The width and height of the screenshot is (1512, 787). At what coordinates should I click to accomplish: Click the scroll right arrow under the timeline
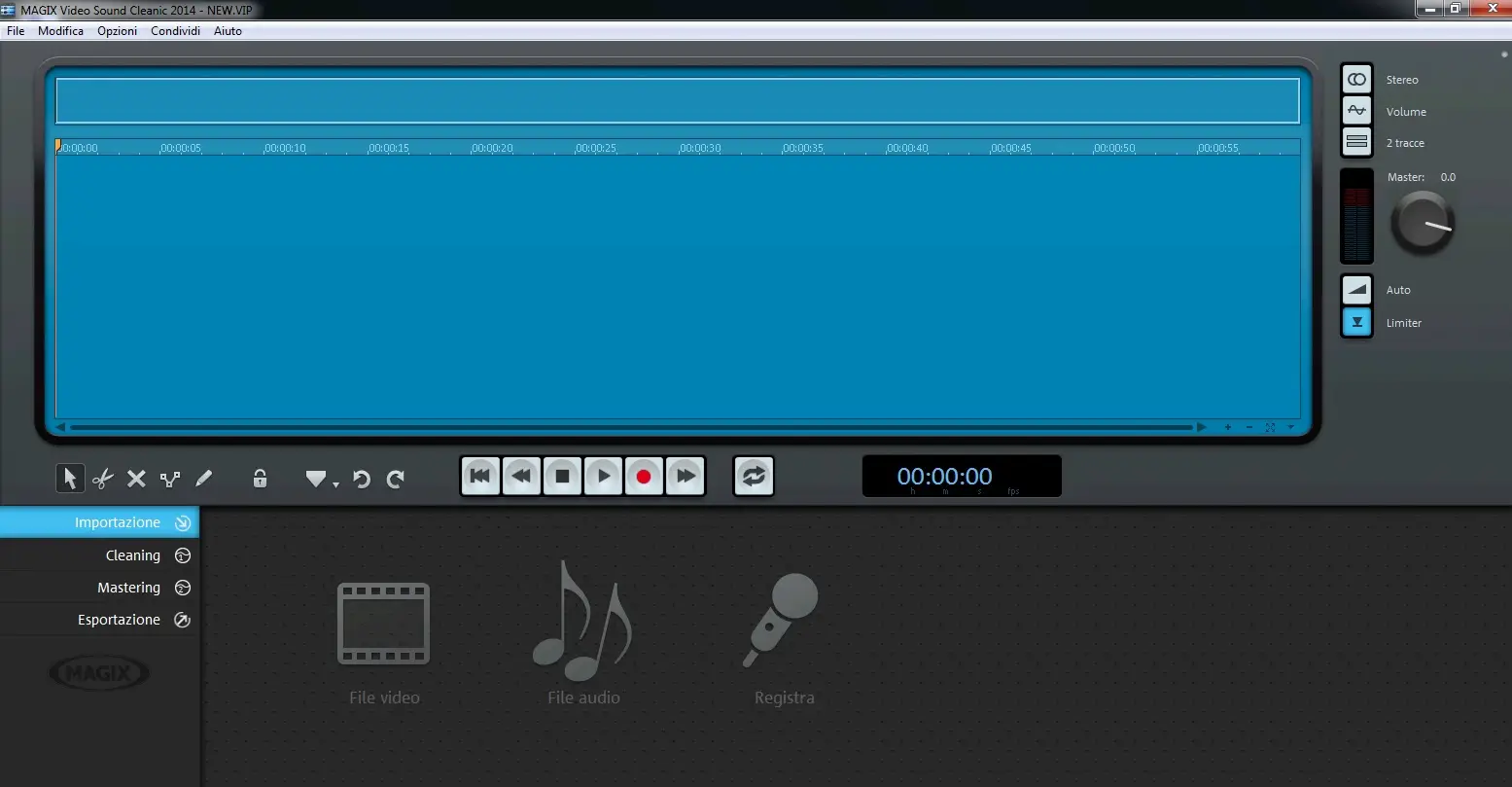(x=1202, y=427)
